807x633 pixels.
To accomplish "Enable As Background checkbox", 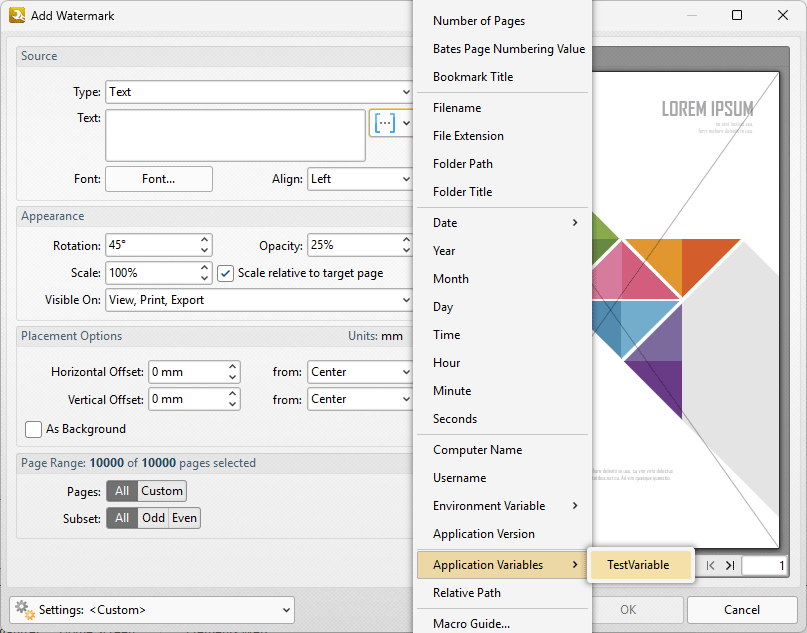I will click(33, 429).
